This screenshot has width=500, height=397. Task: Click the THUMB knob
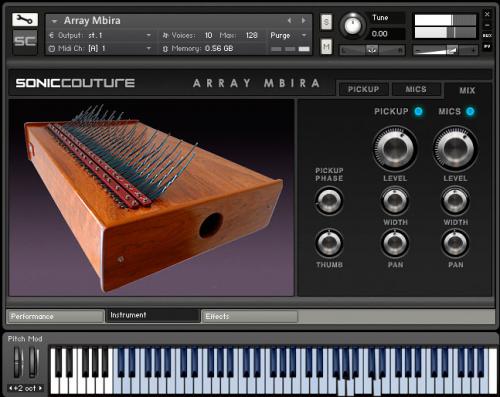pos(329,243)
